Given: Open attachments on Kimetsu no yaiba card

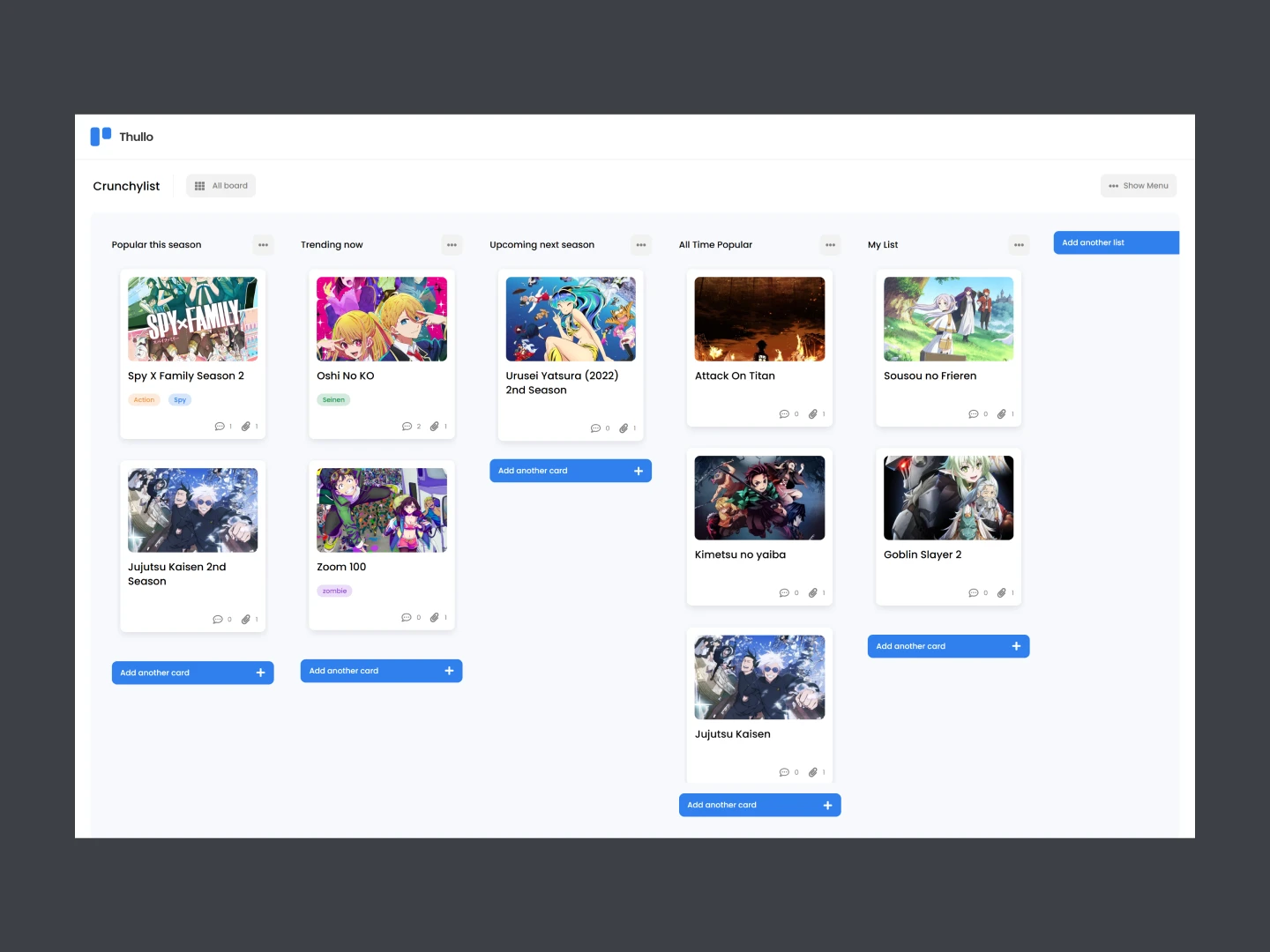Looking at the screenshot, I should coord(812,593).
